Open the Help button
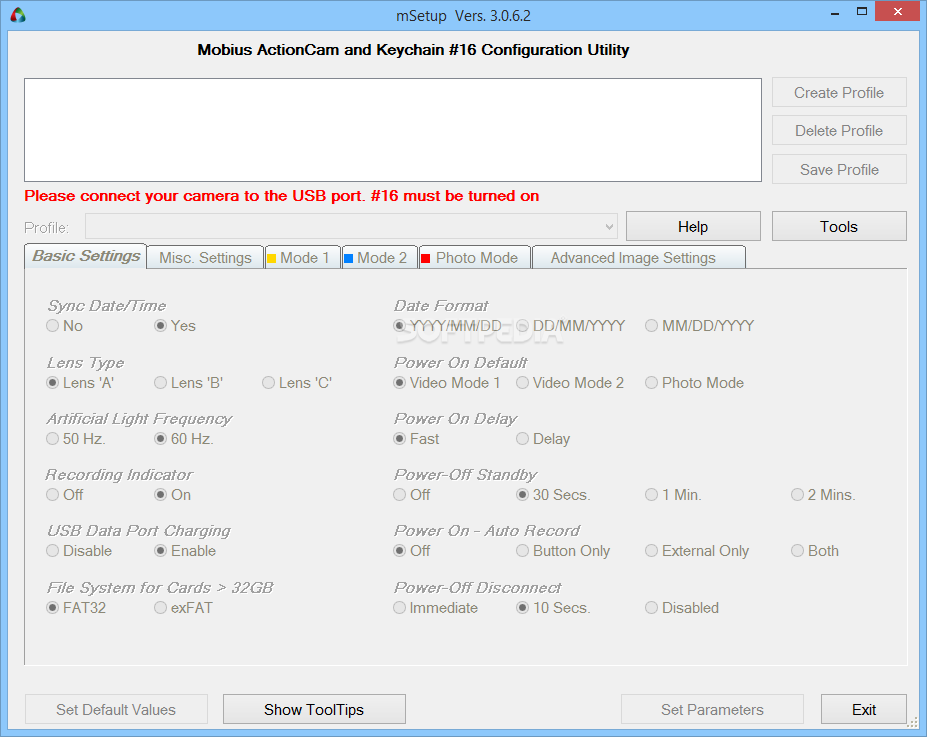The image size is (927, 737). pos(693,226)
